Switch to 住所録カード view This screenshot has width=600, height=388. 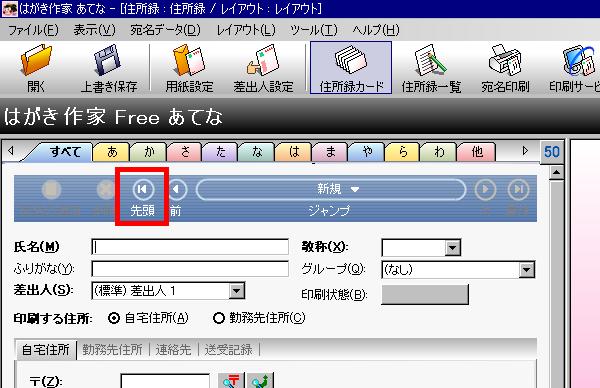coord(351,68)
